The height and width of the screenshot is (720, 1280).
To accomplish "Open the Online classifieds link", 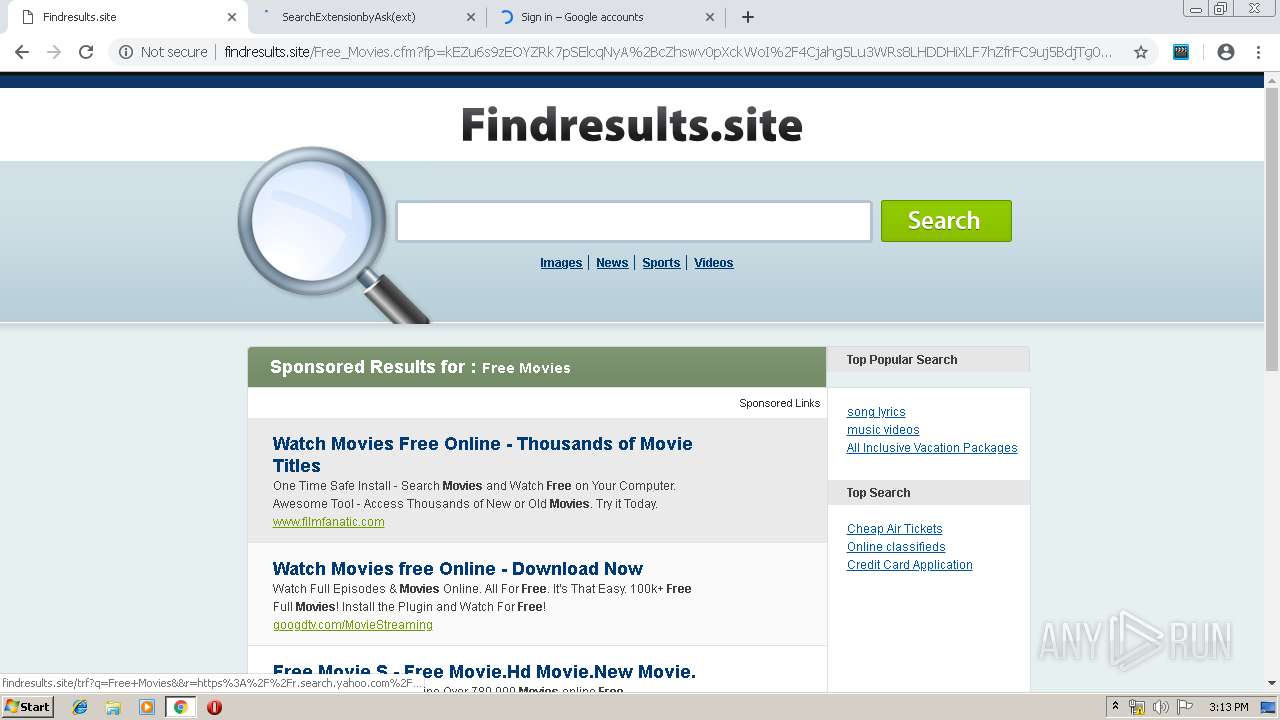I will coord(896,547).
